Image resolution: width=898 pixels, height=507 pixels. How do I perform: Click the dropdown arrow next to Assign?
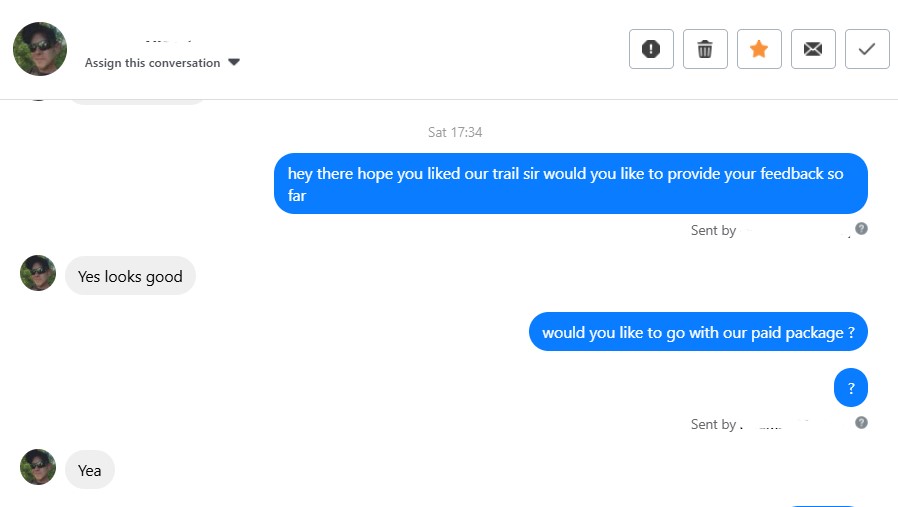pyautogui.click(x=234, y=62)
